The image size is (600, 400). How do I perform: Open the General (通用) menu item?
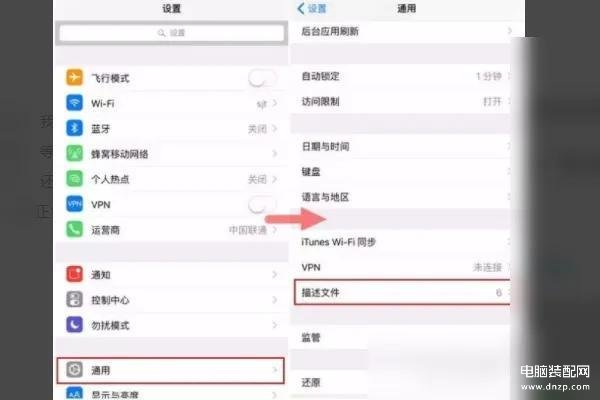coord(171,370)
